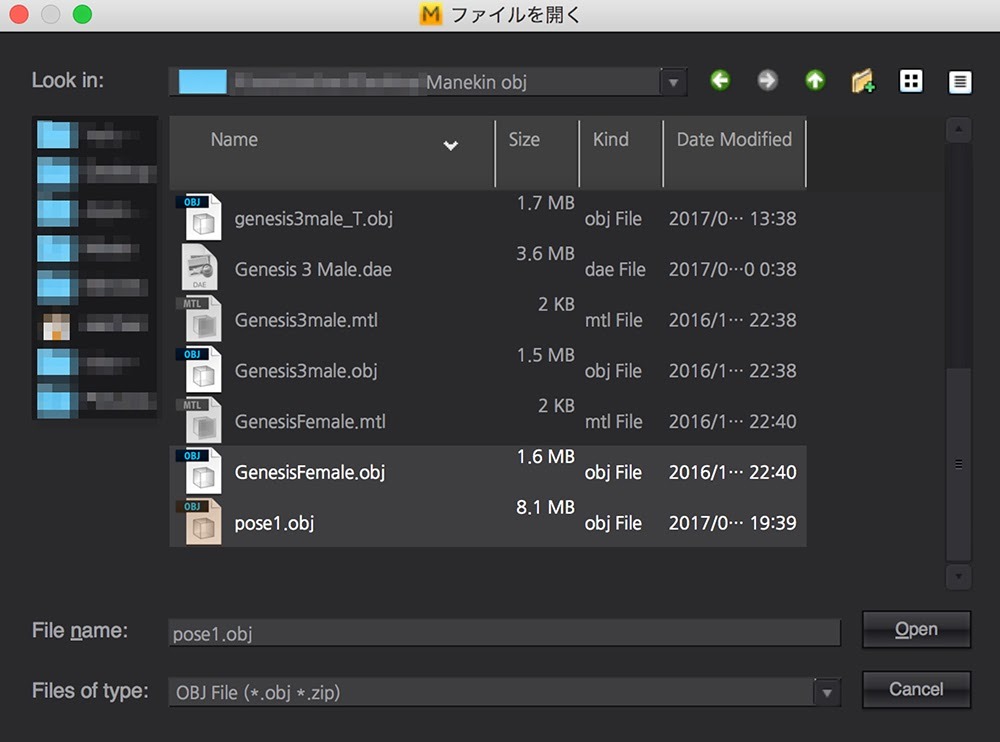Click the grey Forward navigation arrow
Viewport: 1000px width, 742px height.
767,81
